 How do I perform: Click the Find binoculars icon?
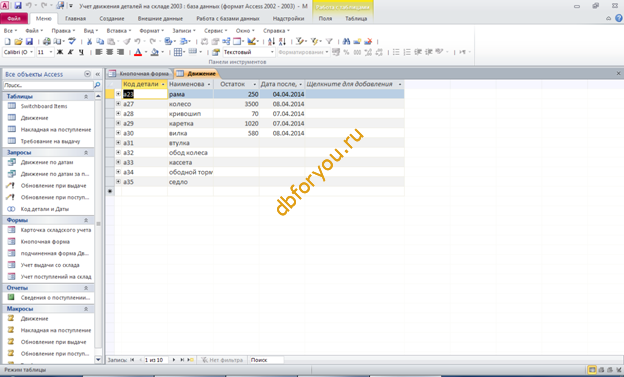346,41
